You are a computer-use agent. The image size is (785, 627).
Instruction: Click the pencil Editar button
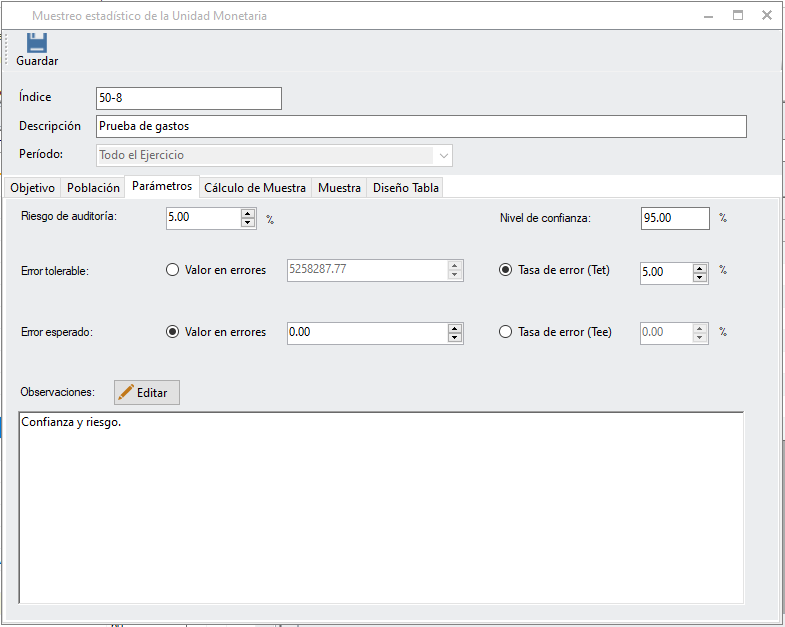click(x=147, y=392)
